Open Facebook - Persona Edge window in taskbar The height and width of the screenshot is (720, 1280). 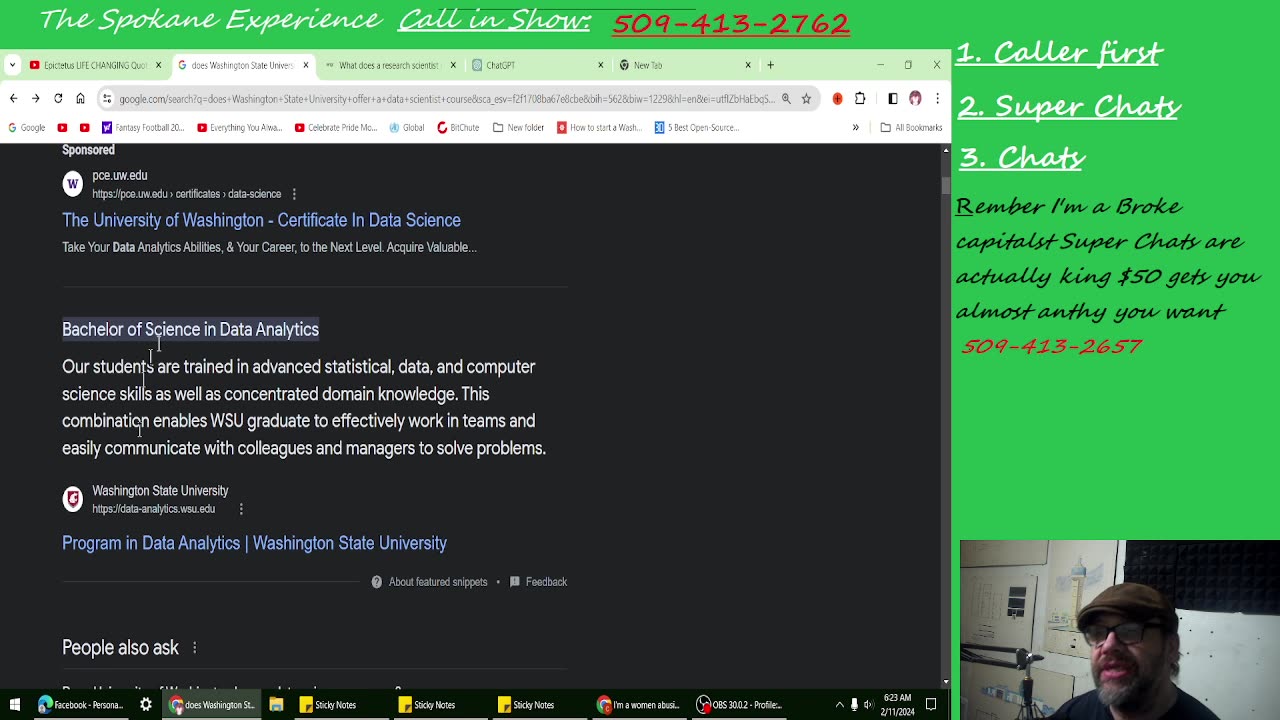(x=80, y=705)
